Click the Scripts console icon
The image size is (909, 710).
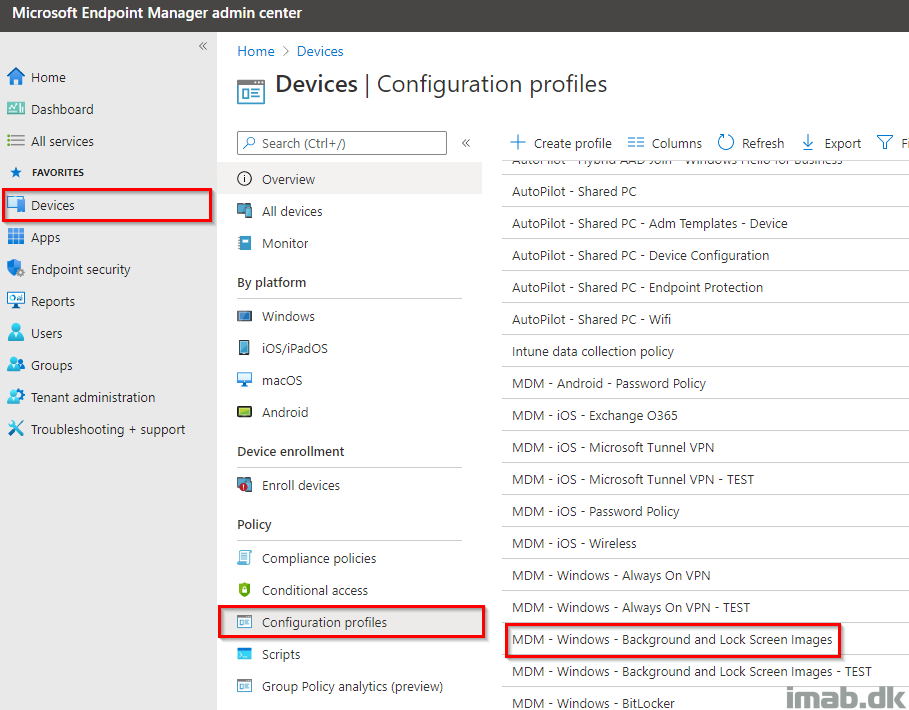245,654
